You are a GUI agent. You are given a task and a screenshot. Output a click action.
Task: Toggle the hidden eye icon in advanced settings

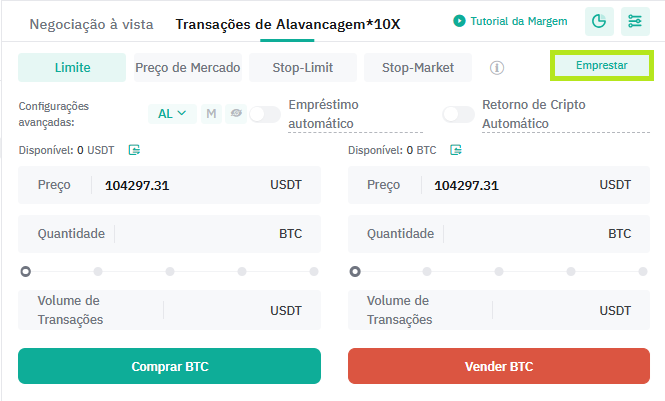pyautogui.click(x=236, y=114)
